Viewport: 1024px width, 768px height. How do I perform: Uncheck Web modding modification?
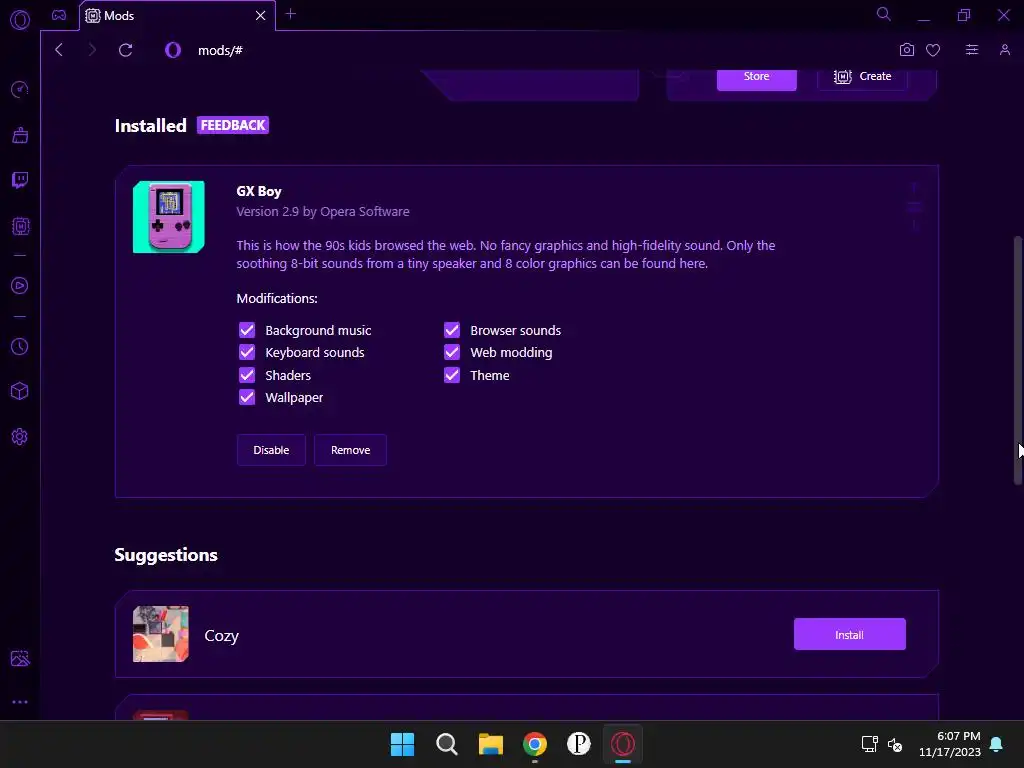(x=452, y=352)
